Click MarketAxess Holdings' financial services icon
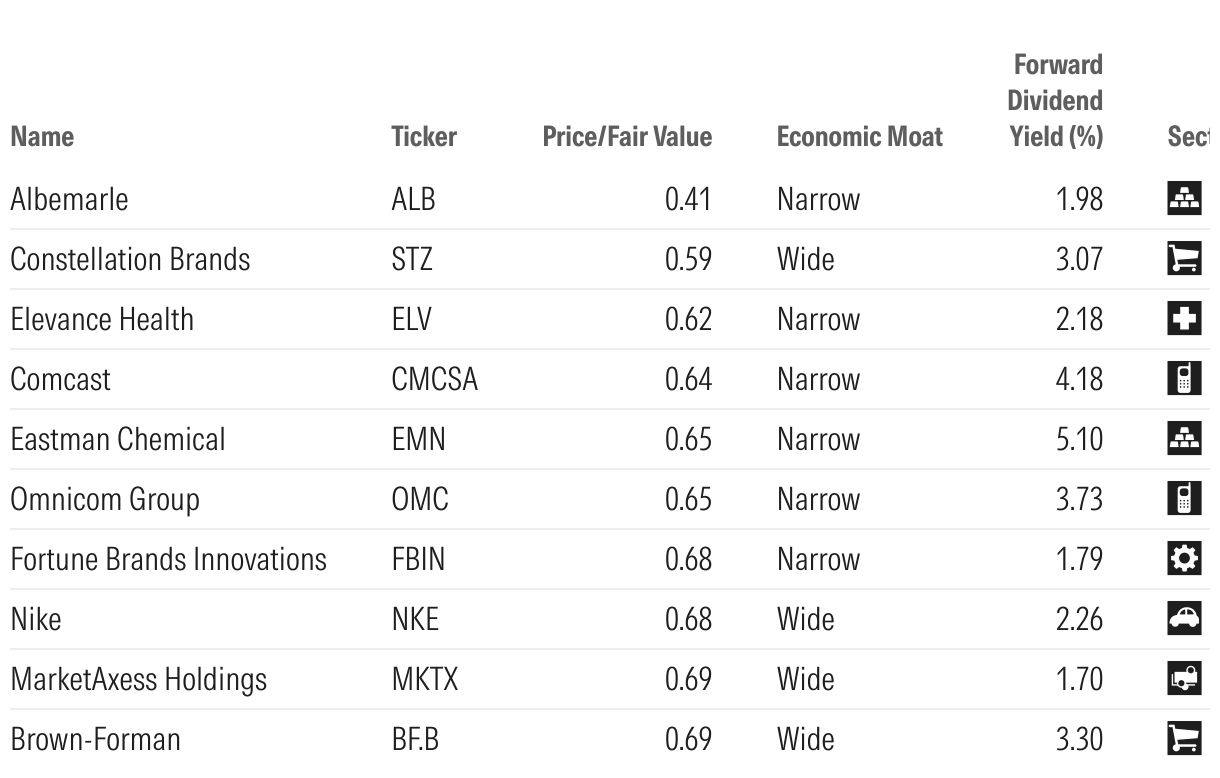1220x778 pixels. click(1184, 679)
